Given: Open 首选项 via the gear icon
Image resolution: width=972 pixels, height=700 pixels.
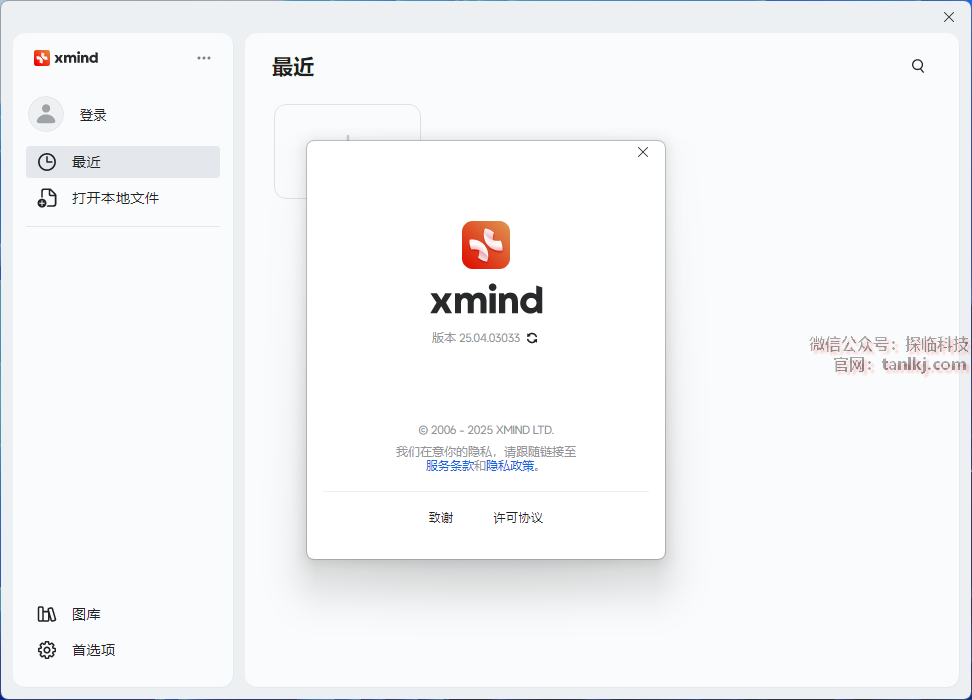Looking at the screenshot, I should point(47,650).
